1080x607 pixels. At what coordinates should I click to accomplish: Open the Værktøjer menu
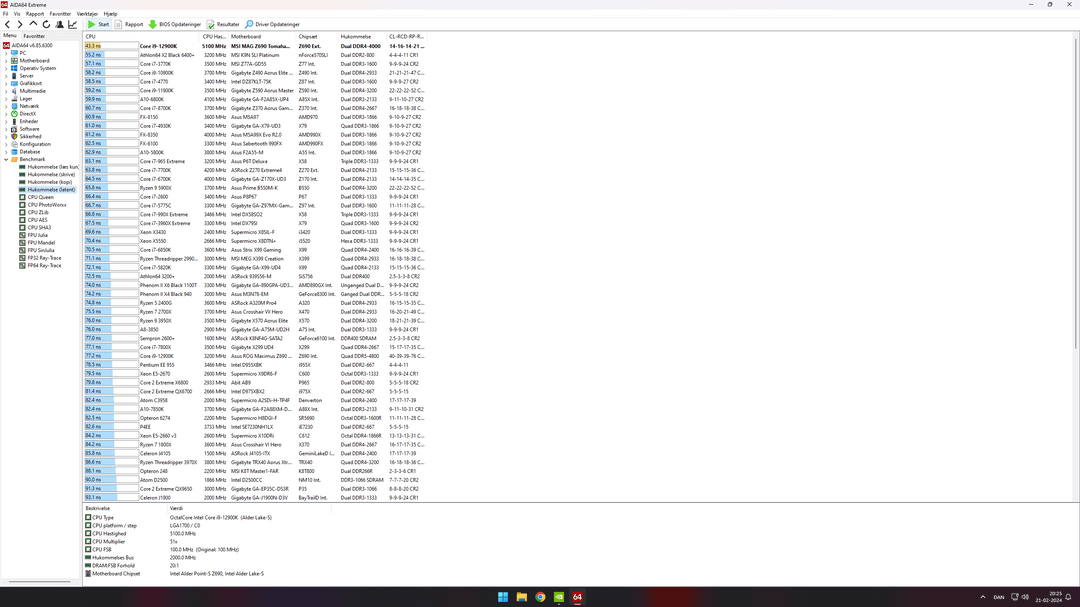pyautogui.click(x=87, y=14)
